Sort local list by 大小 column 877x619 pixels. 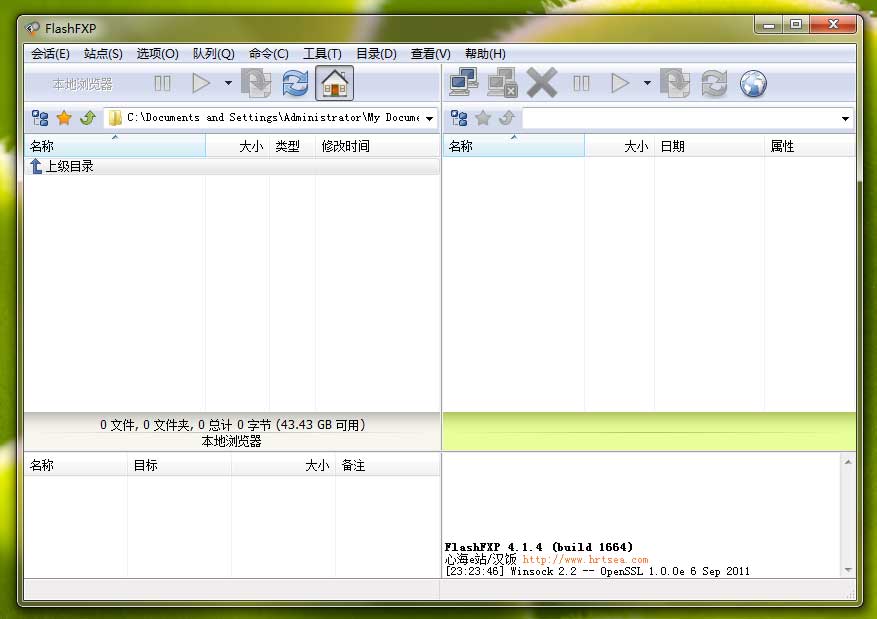[237, 146]
